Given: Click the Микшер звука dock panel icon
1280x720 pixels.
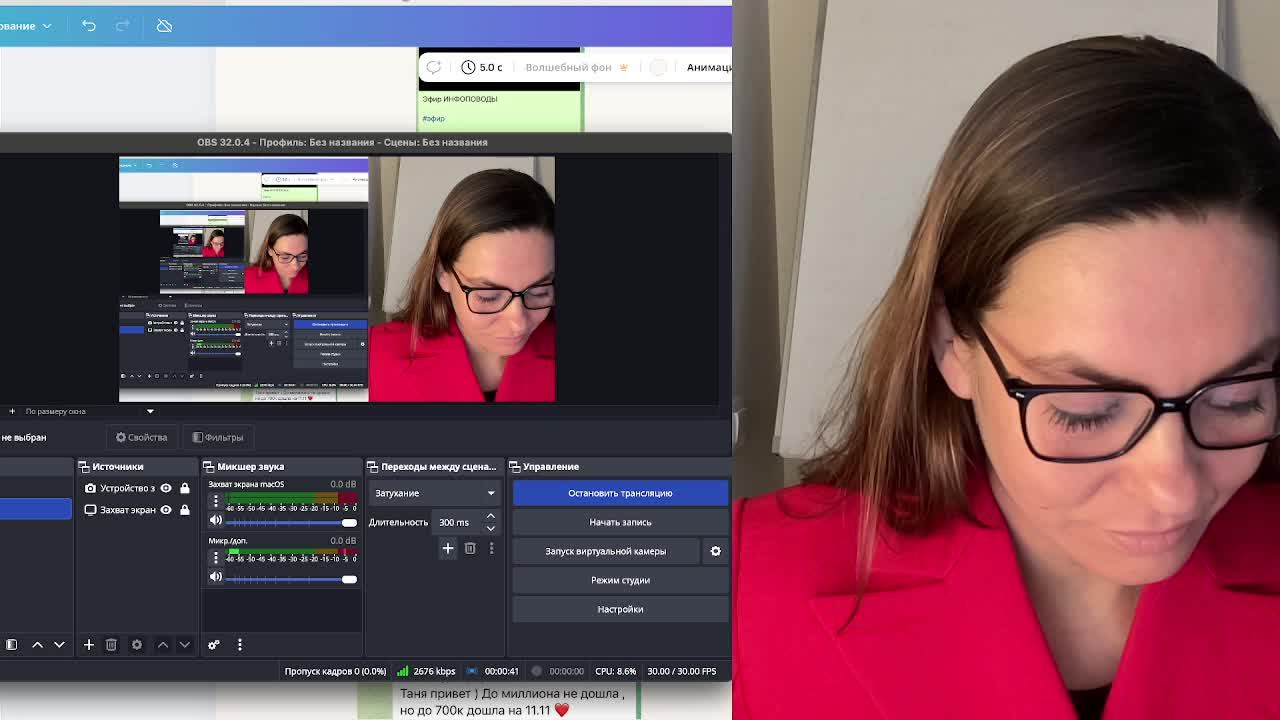Looking at the screenshot, I should pos(209,466).
